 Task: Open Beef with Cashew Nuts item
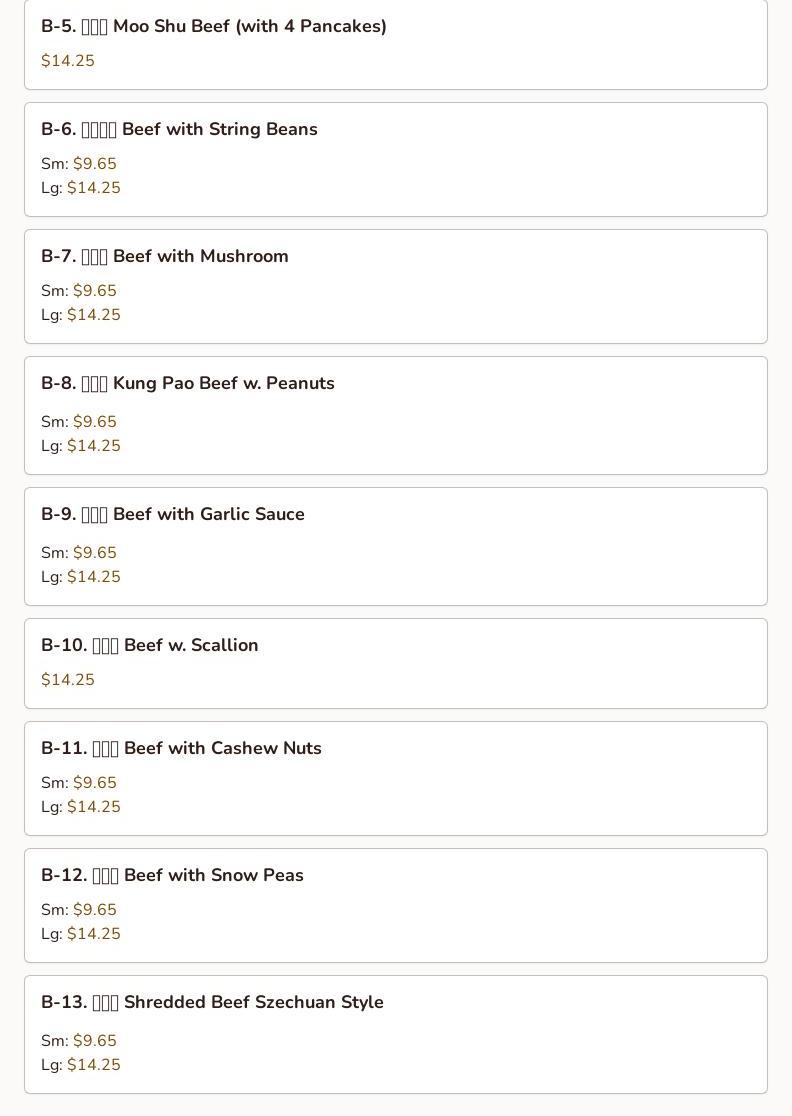(181, 749)
